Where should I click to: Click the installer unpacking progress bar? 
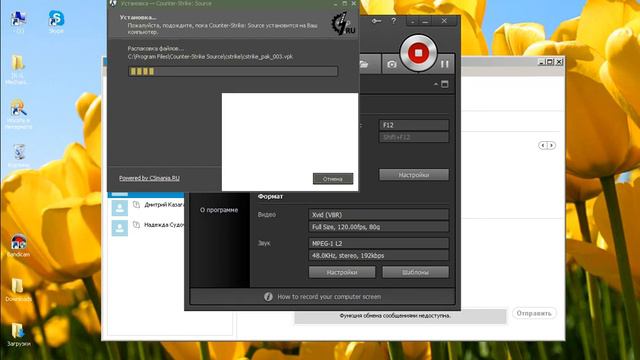[x=233, y=71]
